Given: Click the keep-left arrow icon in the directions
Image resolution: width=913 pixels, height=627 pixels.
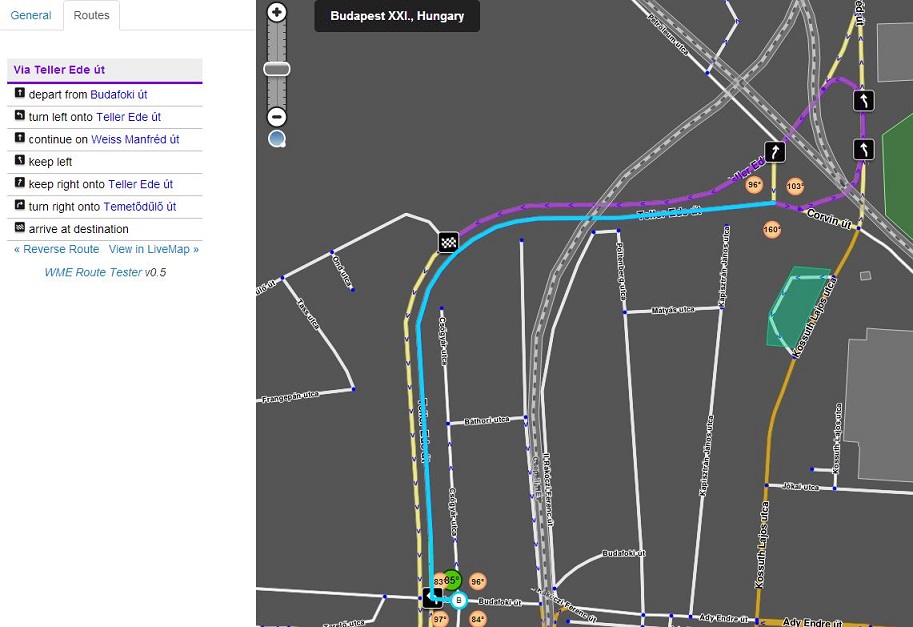Looking at the screenshot, I should tap(20, 161).
